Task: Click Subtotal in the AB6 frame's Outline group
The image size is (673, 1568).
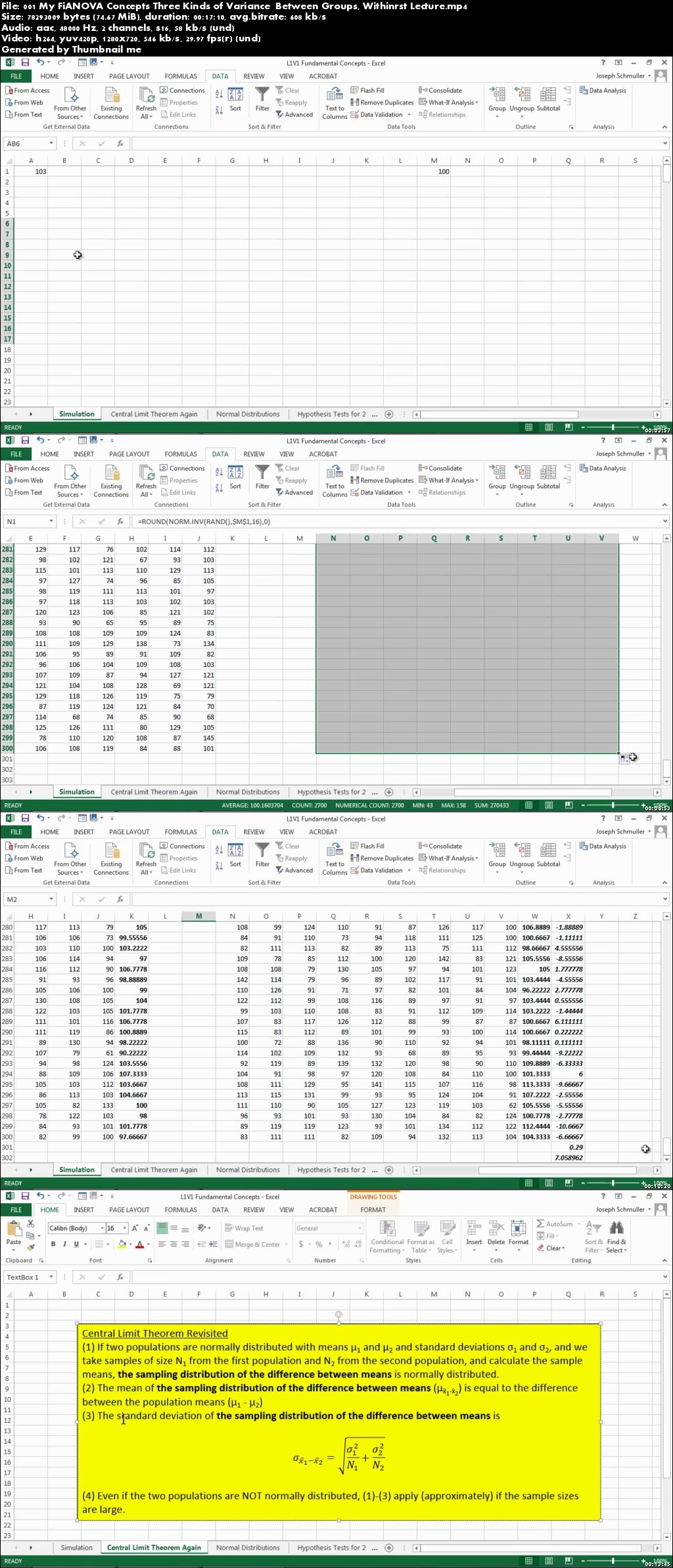Action: click(548, 100)
